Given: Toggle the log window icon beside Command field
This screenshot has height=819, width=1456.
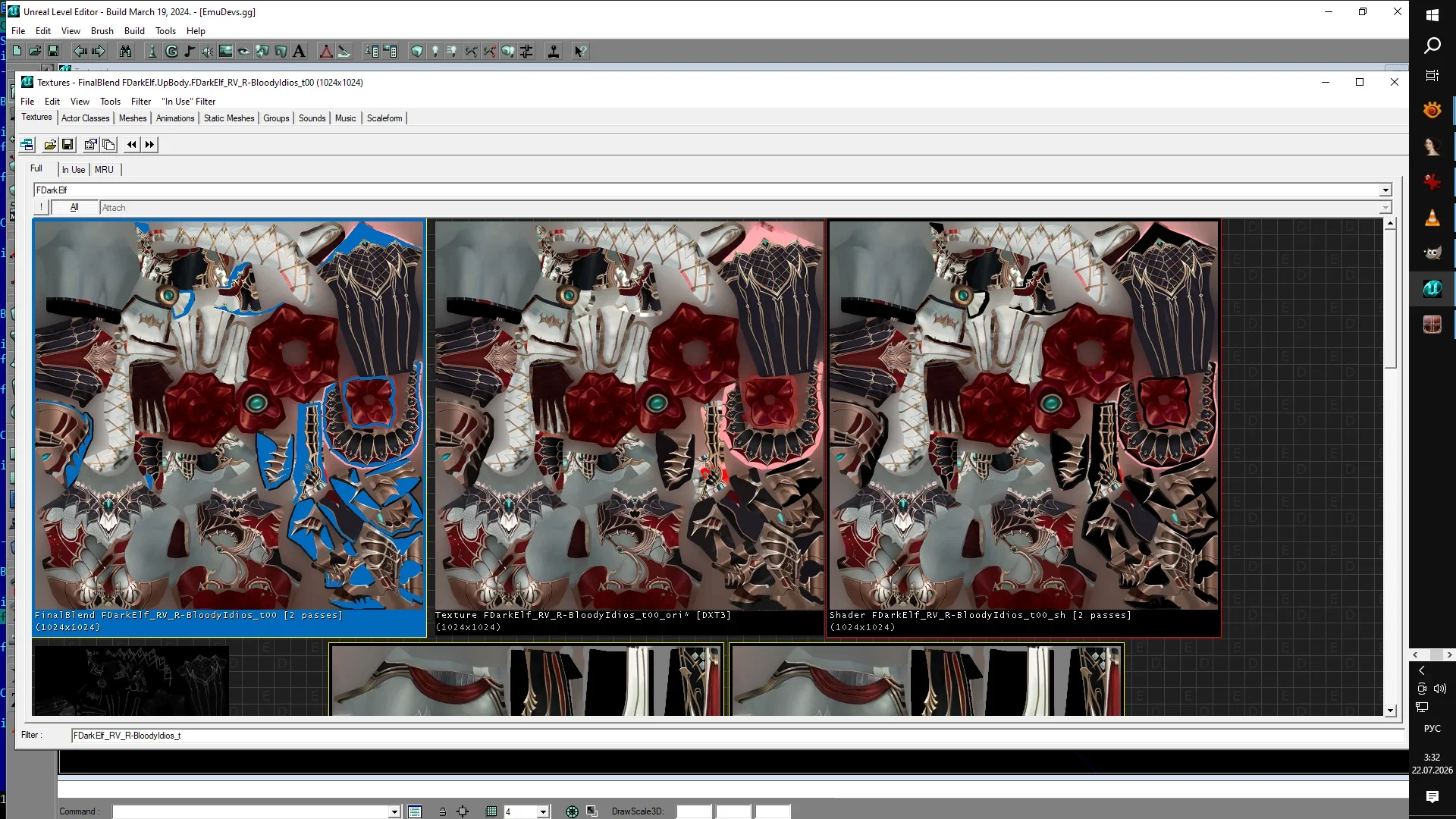Looking at the screenshot, I should 415,811.
